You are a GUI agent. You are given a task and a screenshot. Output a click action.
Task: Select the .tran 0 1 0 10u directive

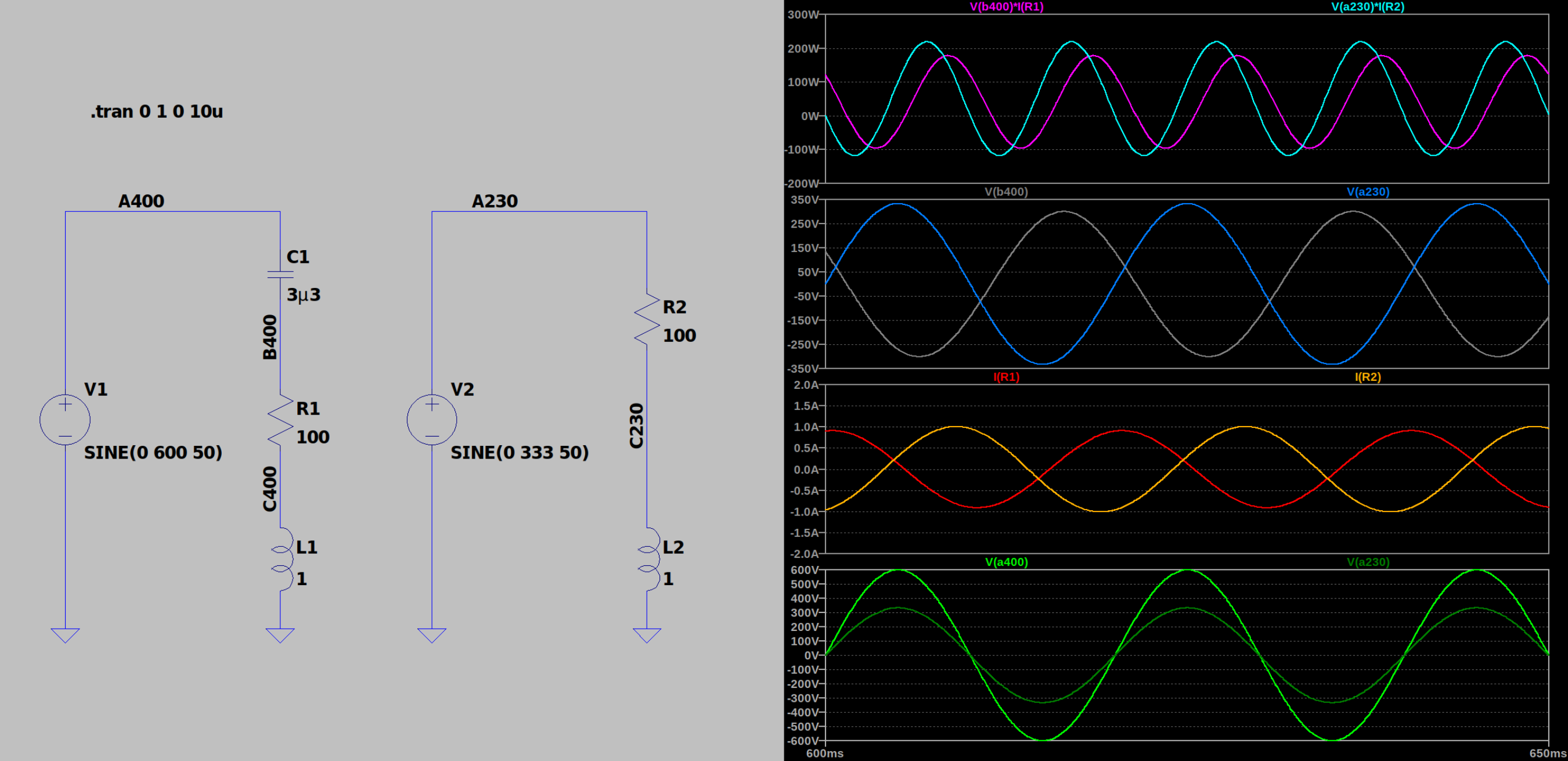156,111
